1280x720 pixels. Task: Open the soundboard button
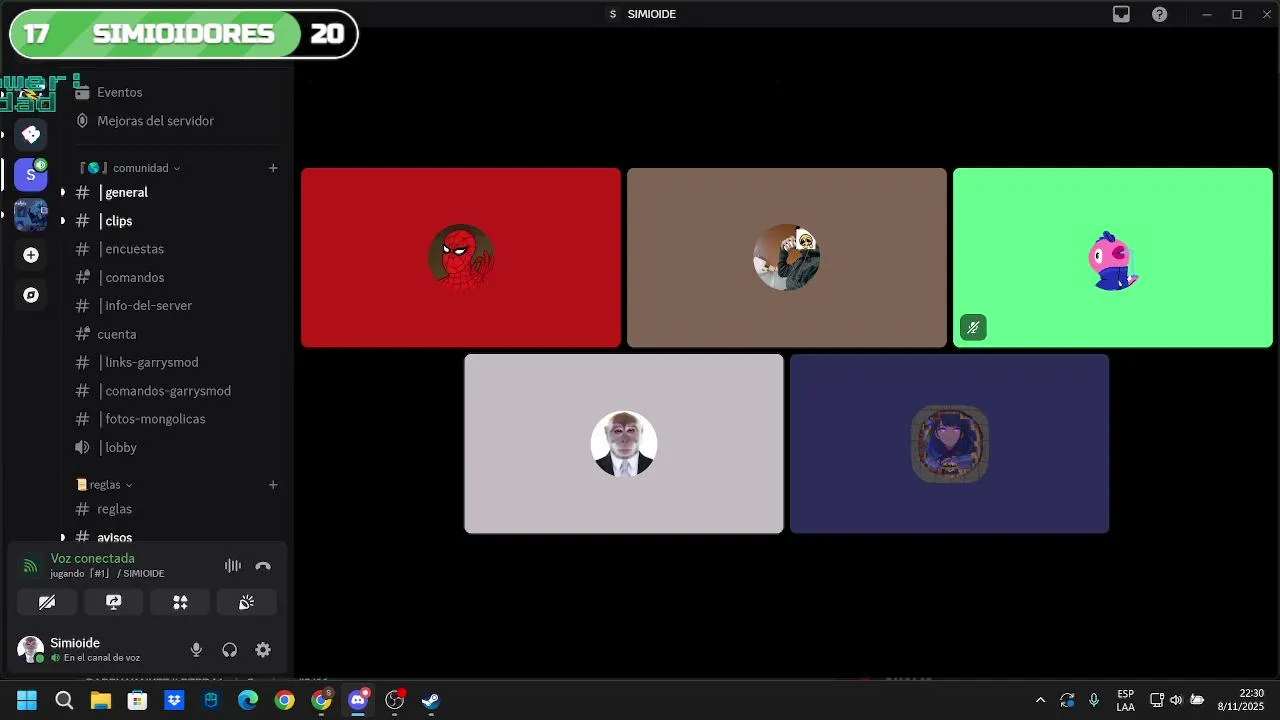pyautogui.click(x=246, y=602)
